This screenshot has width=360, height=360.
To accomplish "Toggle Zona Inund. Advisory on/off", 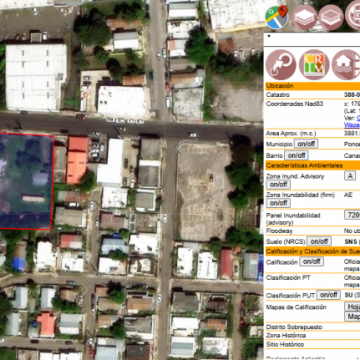I will coord(278,185).
